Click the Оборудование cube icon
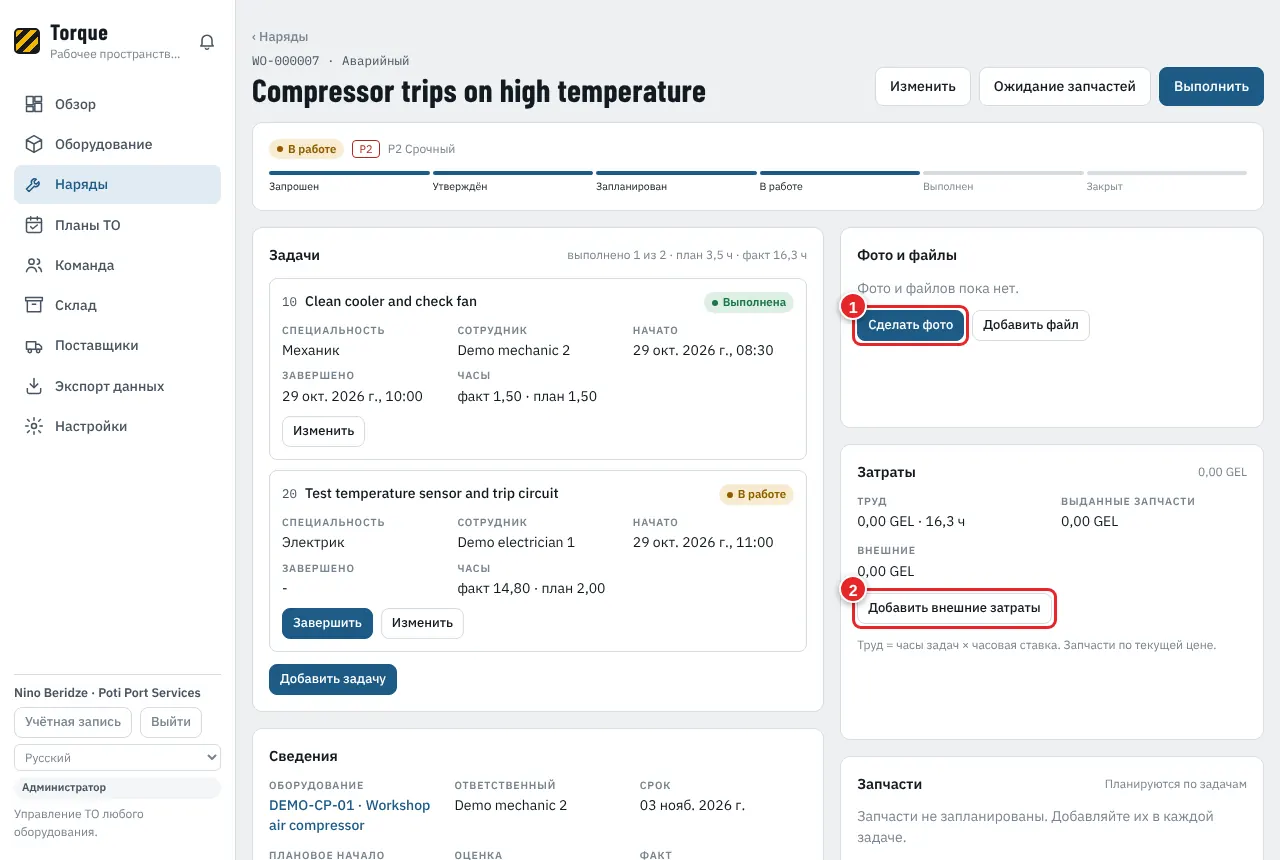This screenshot has width=1280, height=860. pos(34,144)
